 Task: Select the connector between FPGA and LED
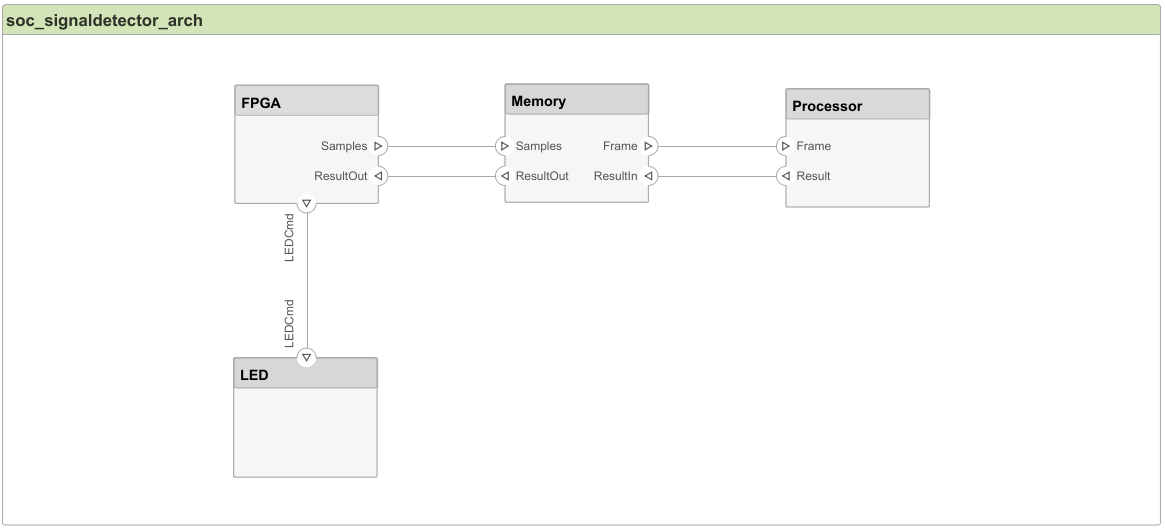(x=307, y=280)
